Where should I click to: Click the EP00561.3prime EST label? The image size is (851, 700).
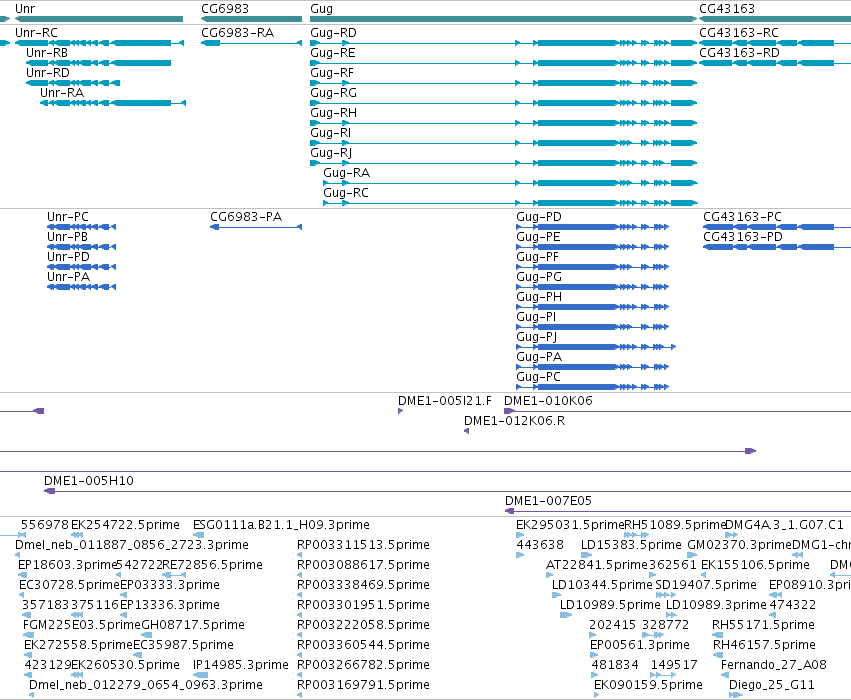click(640, 646)
